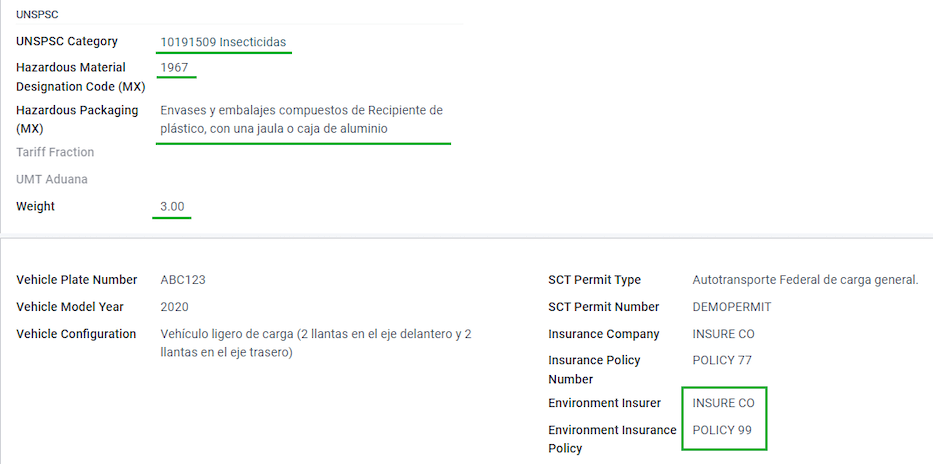Open the Hazardous Packaging (MX) description field

(x=302, y=120)
